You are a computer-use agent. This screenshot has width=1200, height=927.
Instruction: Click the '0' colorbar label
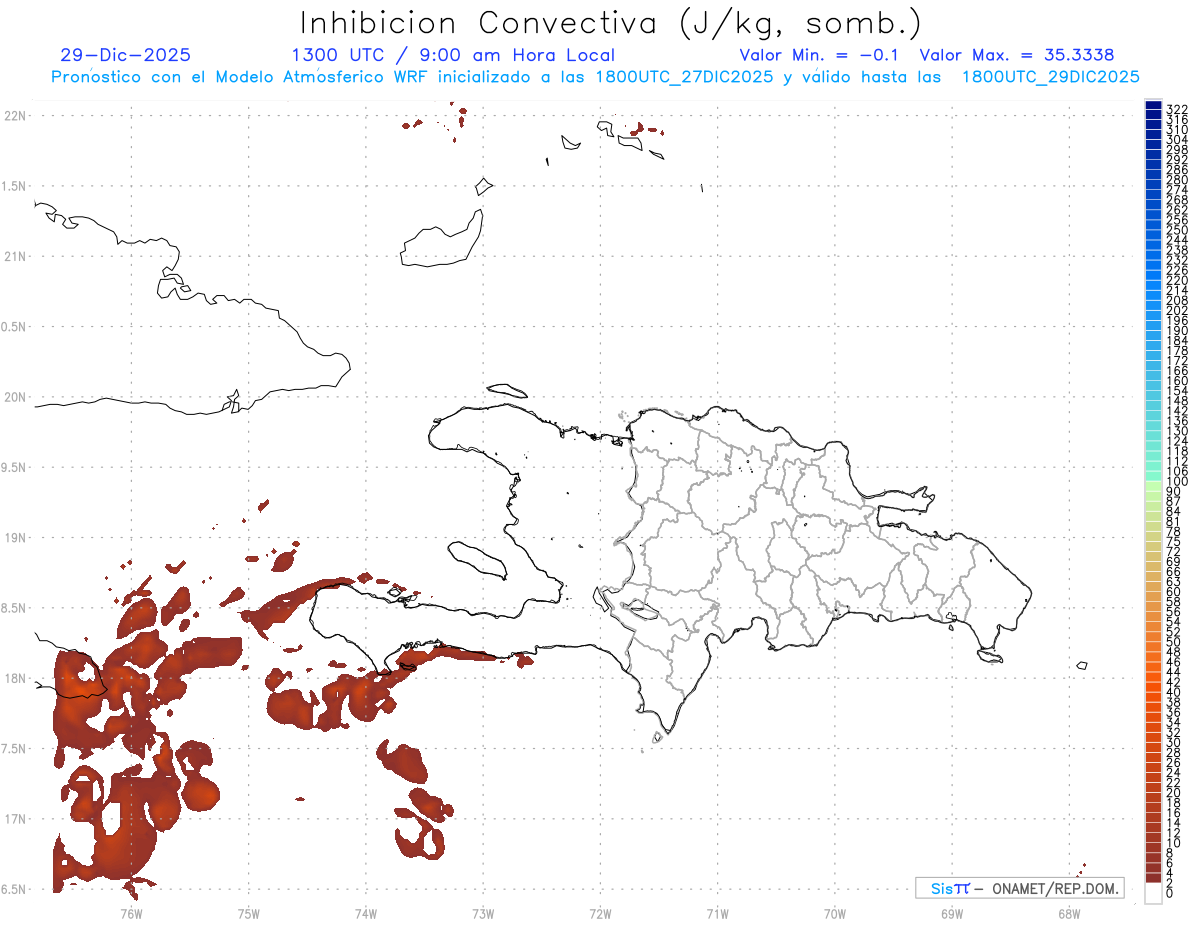(x=1169, y=892)
